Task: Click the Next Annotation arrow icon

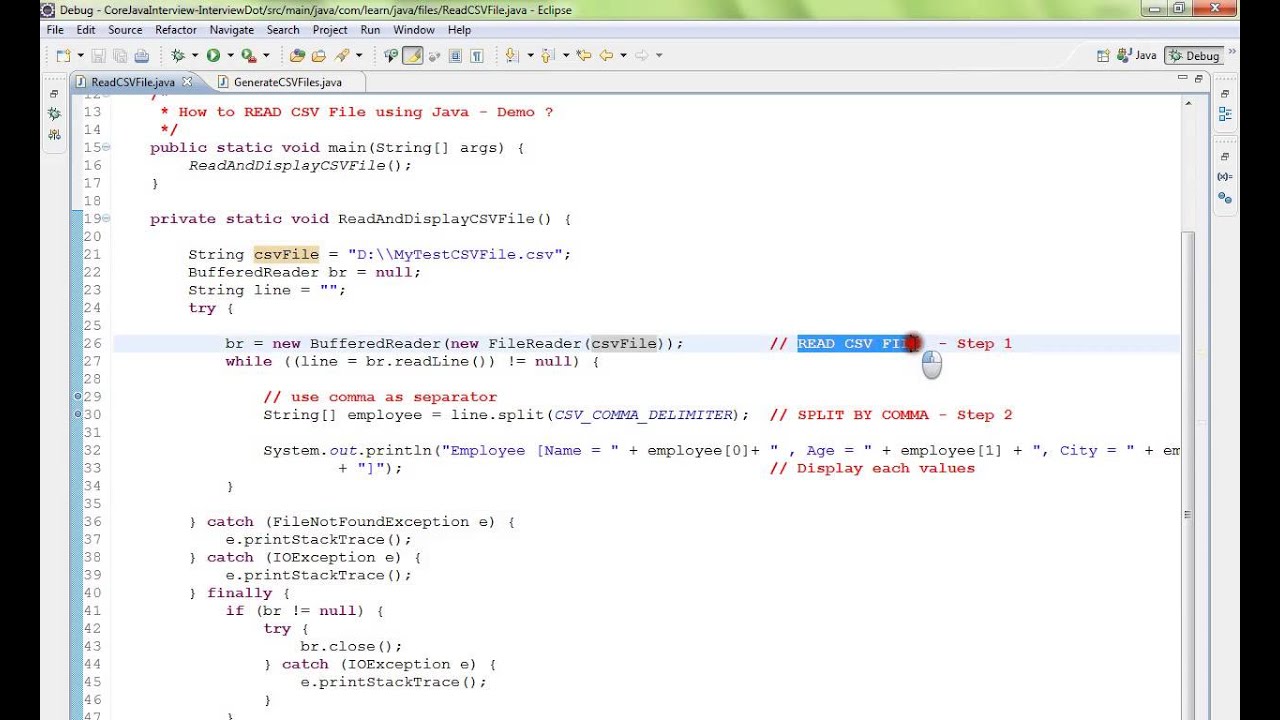Action: (x=512, y=56)
